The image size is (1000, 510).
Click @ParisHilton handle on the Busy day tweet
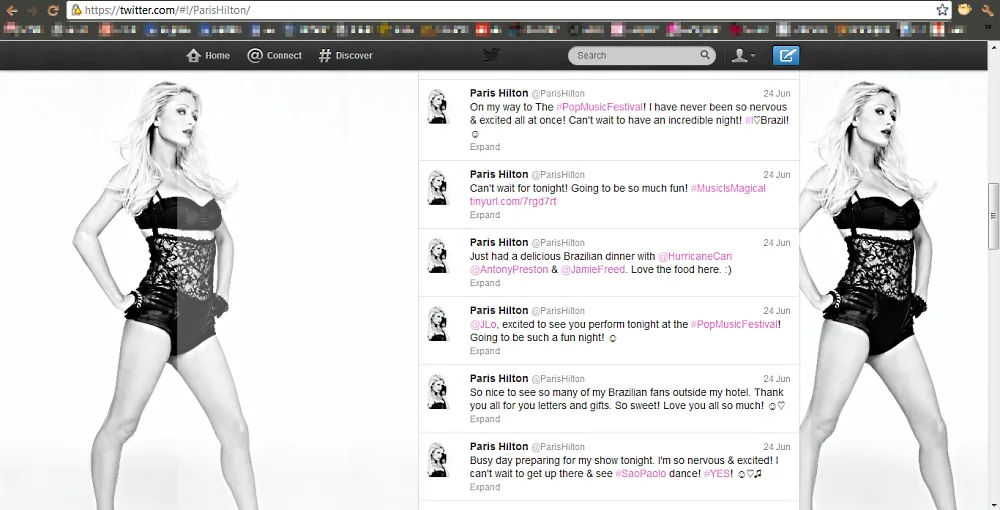pyautogui.click(x=558, y=447)
